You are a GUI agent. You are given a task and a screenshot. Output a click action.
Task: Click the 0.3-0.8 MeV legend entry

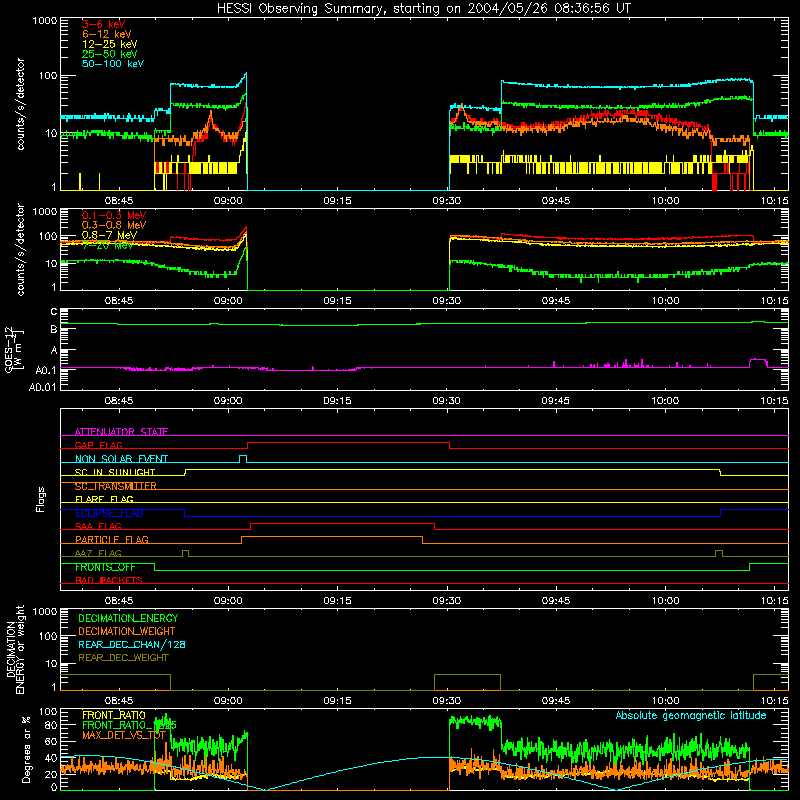pyautogui.click(x=113, y=225)
